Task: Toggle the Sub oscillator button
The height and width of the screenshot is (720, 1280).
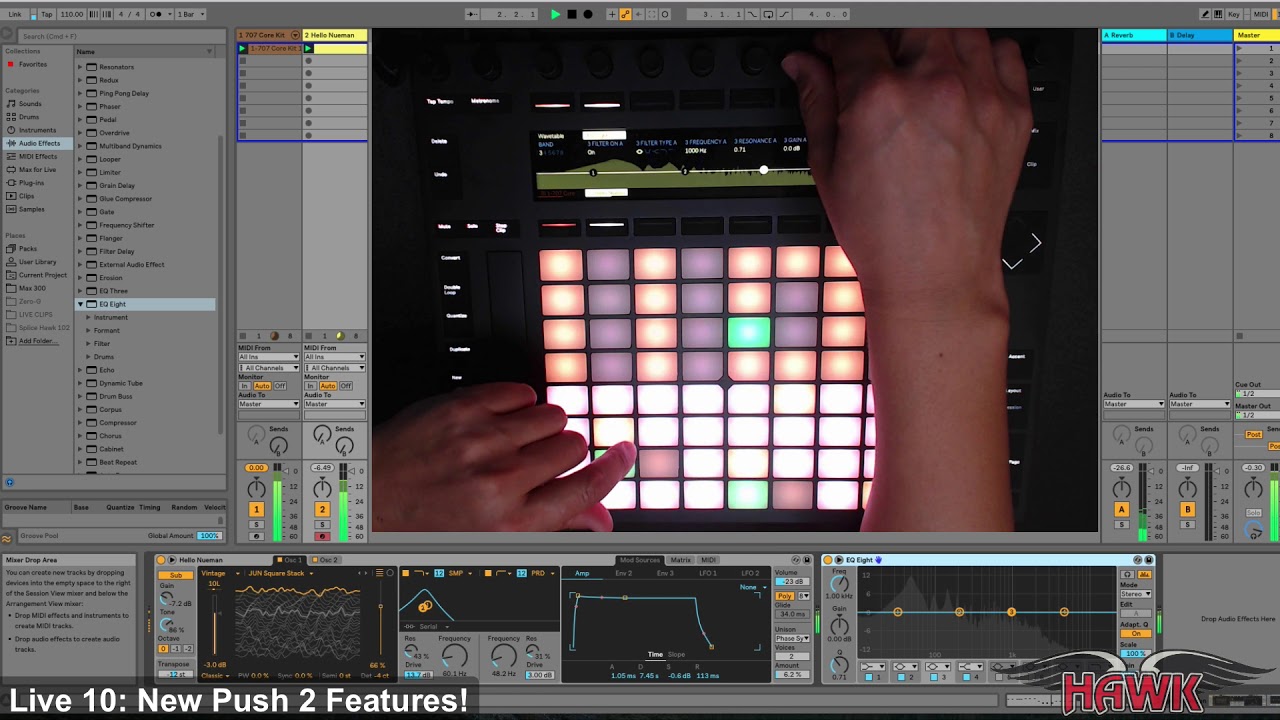Action: 176,575
